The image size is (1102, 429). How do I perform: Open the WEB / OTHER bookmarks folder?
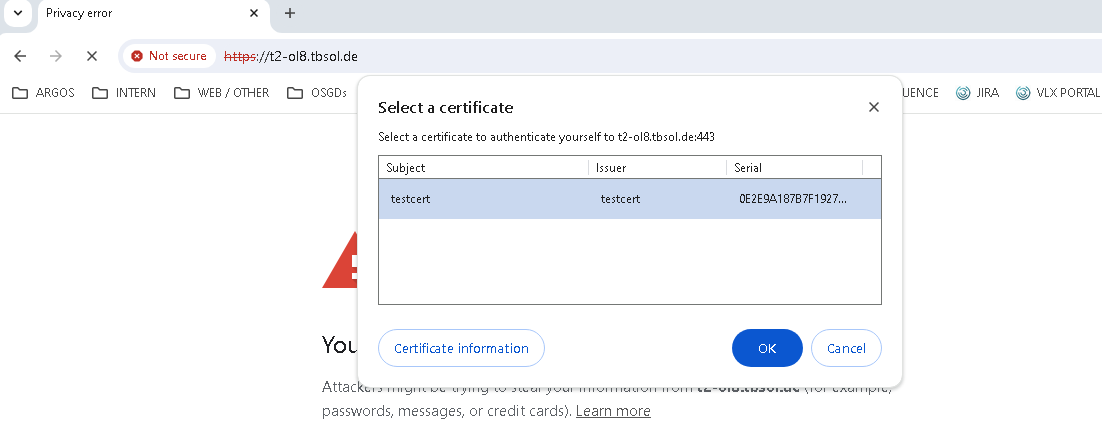point(222,93)
